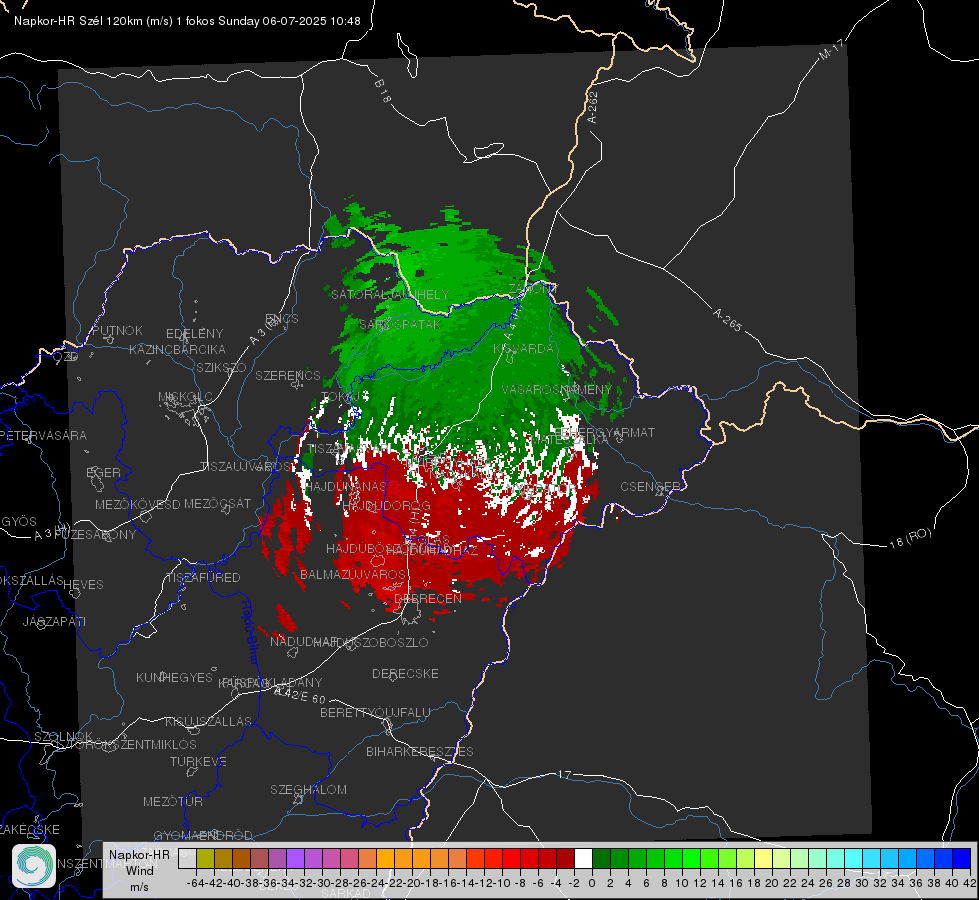Select the BERETTYÓÚJFALU label
Viewport: 979px width, 900px height.
[375, 712]
